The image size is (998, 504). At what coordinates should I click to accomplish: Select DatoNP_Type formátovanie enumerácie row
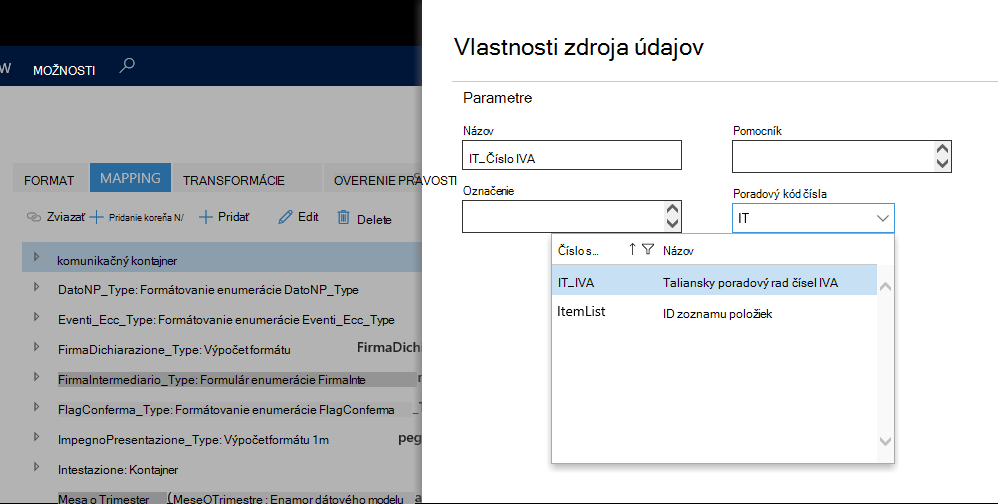(221, 290)
